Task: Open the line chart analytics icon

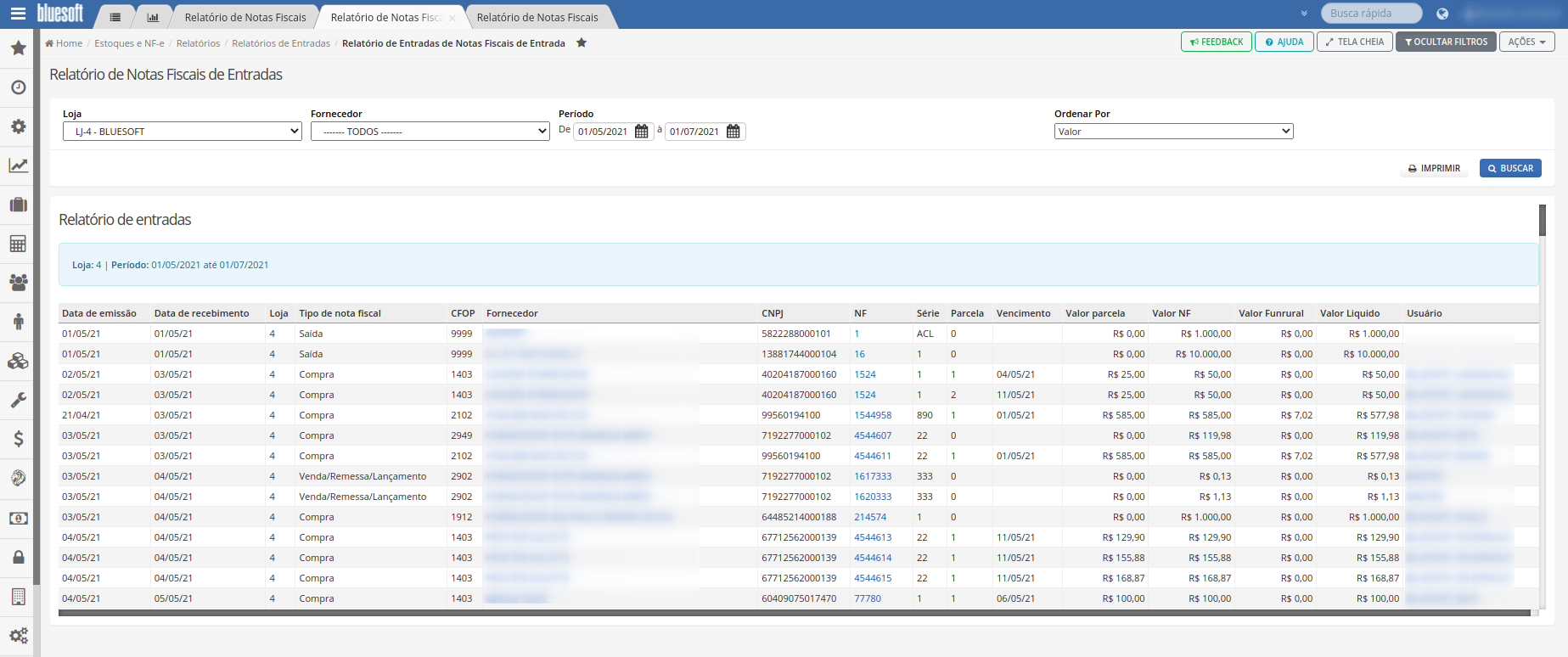Action: tap(18, 166)
